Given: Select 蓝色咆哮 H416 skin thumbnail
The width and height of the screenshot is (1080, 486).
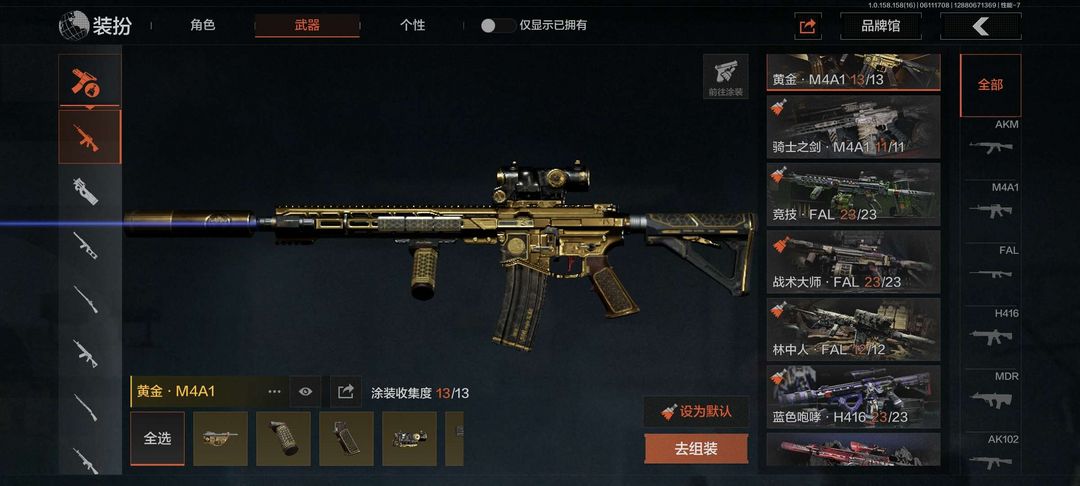Looking at the screenshot, I should click(853, 397).
